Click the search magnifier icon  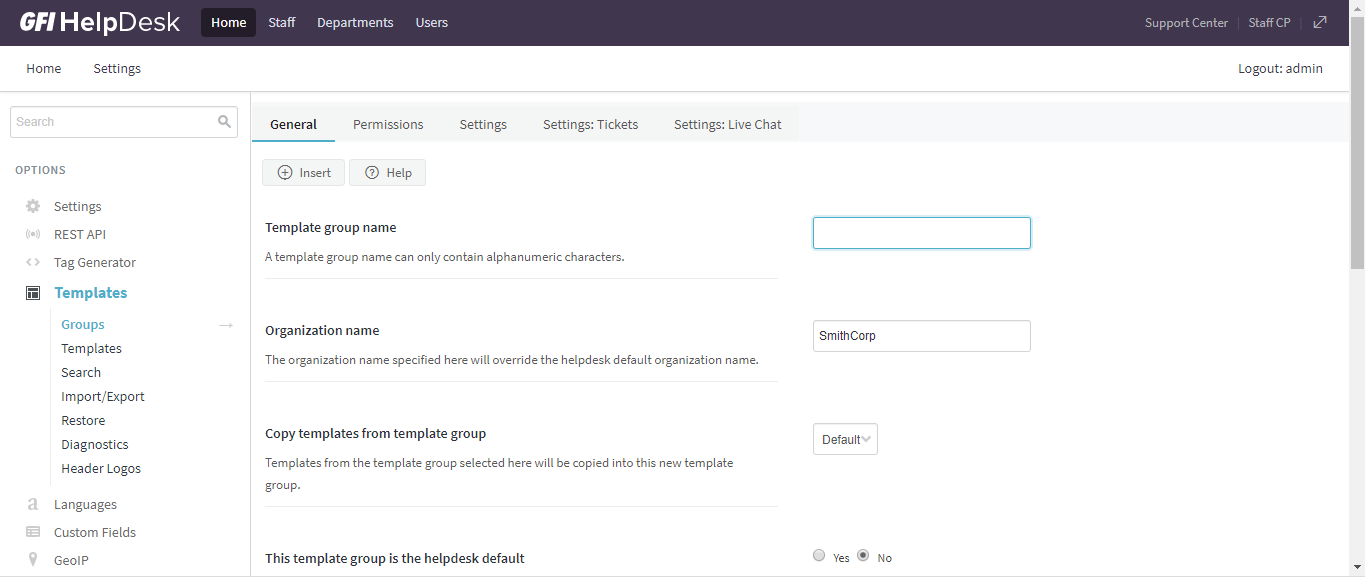click(225, 122)
